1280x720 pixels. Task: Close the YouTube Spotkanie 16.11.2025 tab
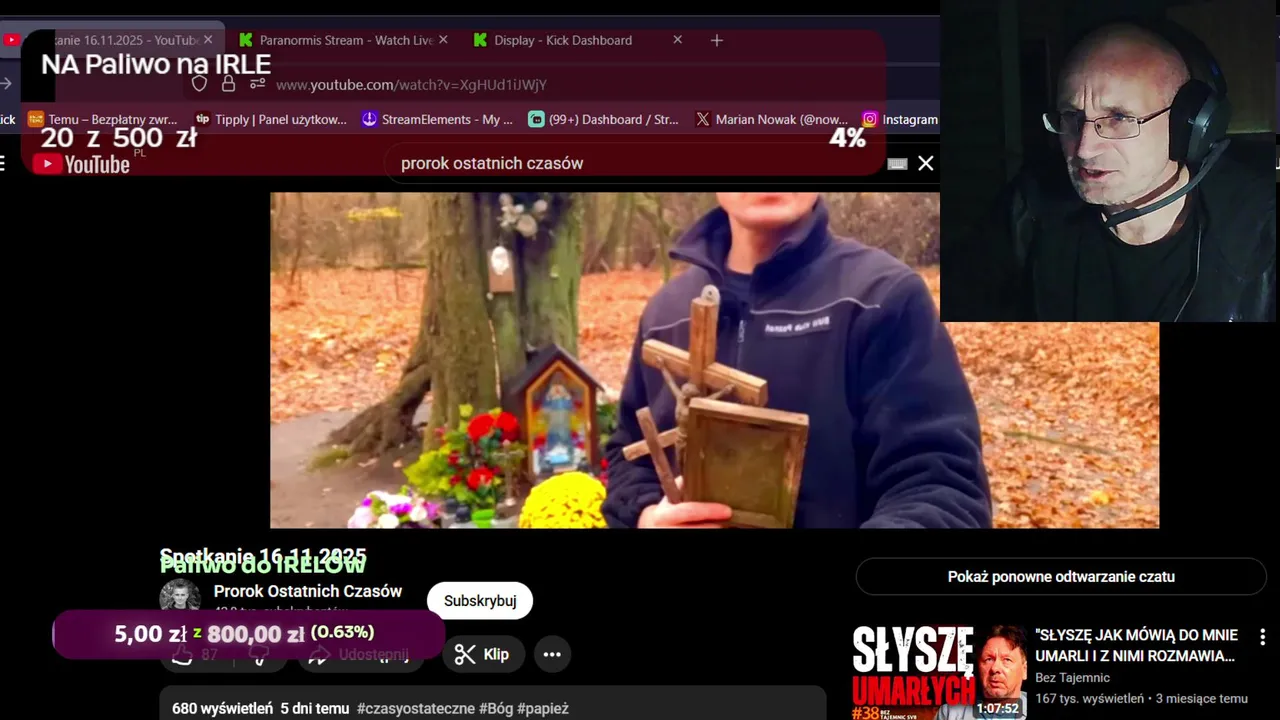click(208, 40)
